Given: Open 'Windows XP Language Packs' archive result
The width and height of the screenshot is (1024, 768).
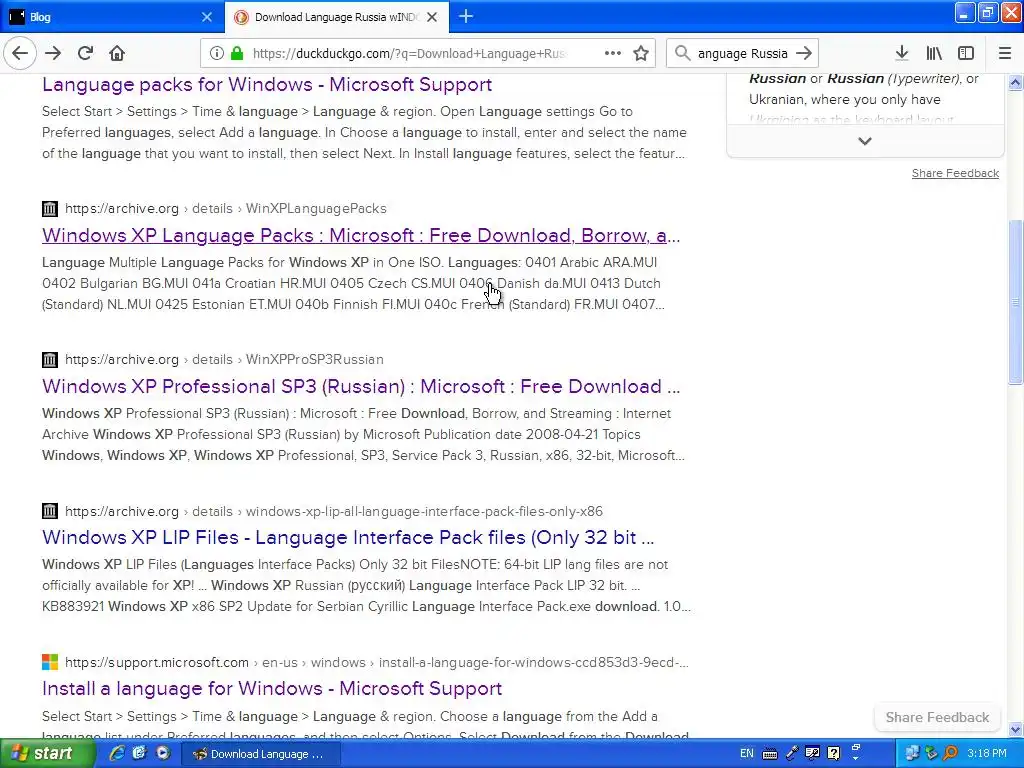Looking at the screenshot, I should pos(361,235).
